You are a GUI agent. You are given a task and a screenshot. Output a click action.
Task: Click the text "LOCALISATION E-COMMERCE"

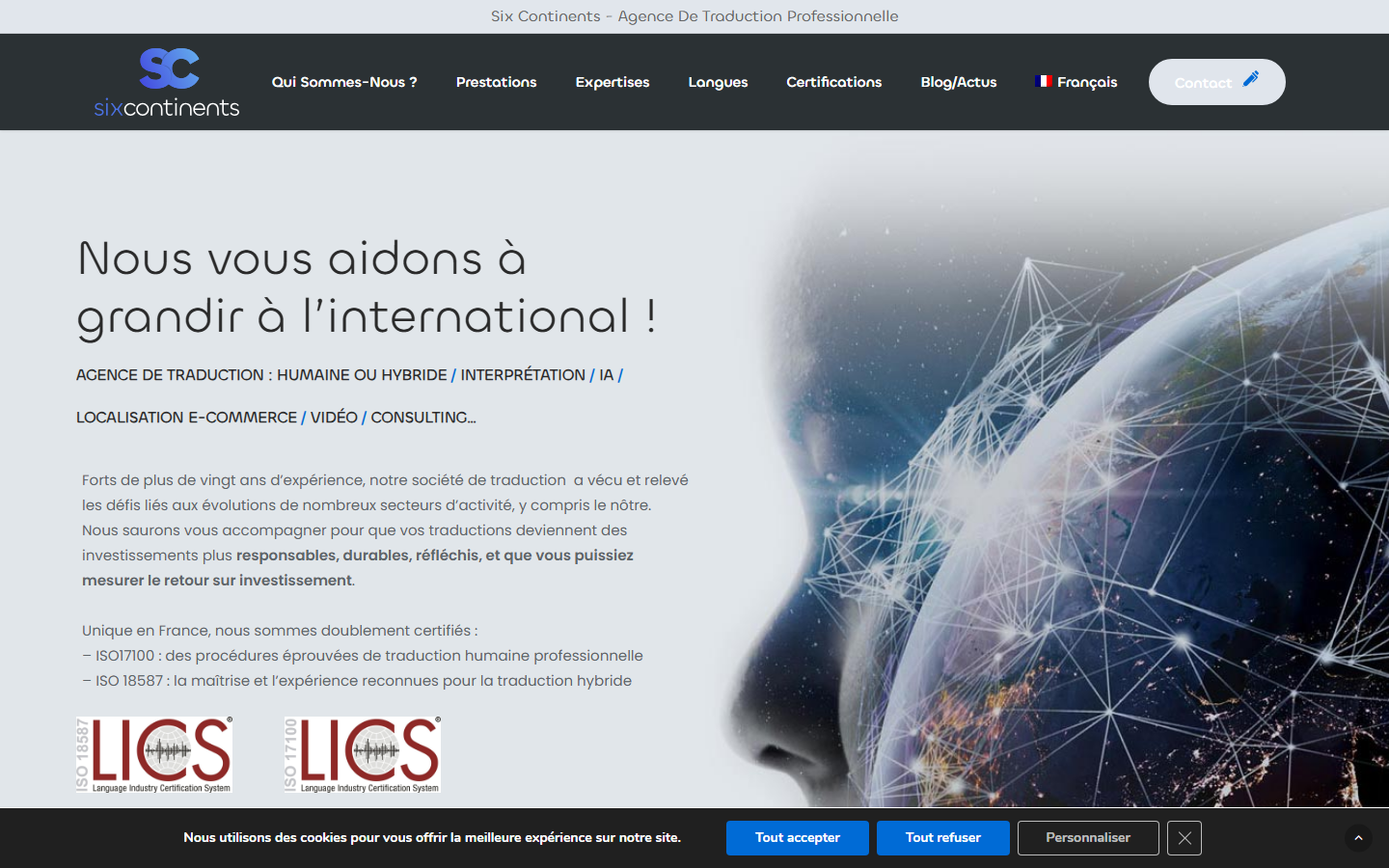pos(186,418)
